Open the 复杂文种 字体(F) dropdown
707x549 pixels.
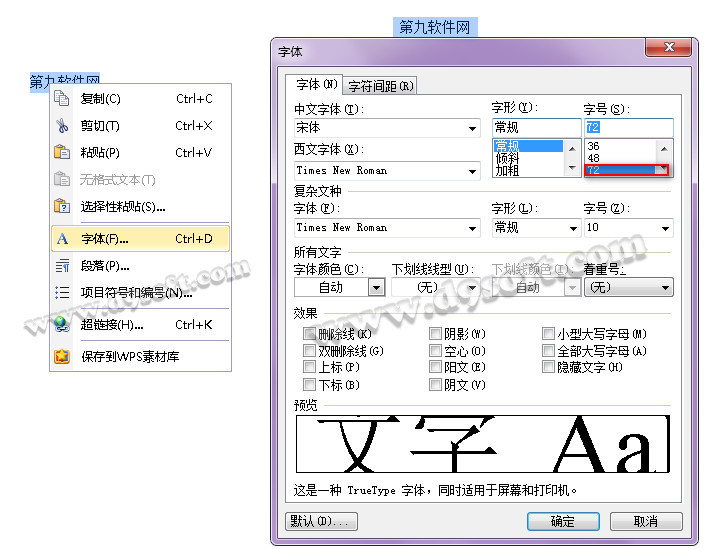387,228
